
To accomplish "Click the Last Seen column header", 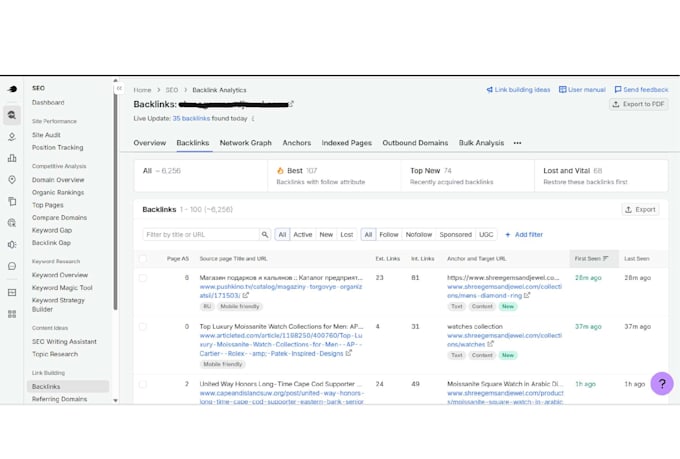I will pos(637,259).
